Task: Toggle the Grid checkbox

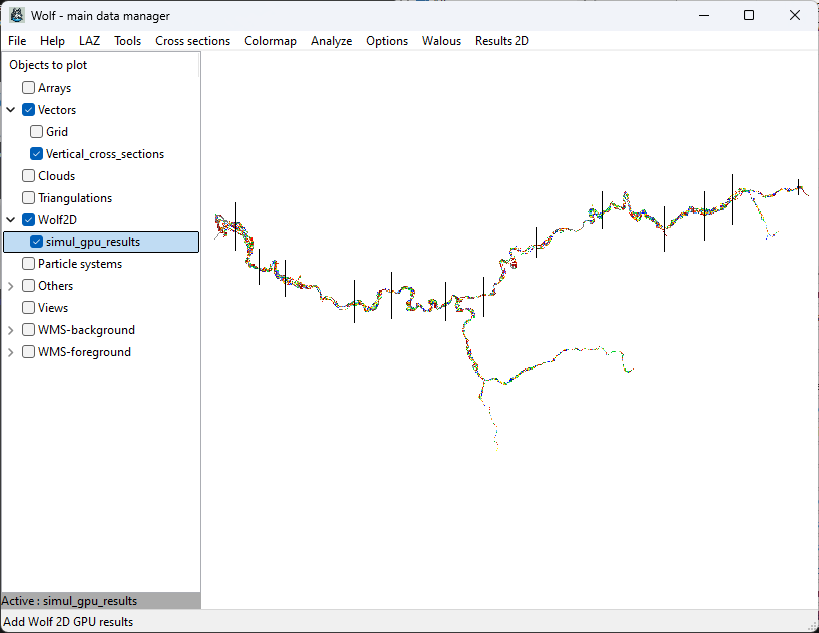Action: (x=36, y=132)
